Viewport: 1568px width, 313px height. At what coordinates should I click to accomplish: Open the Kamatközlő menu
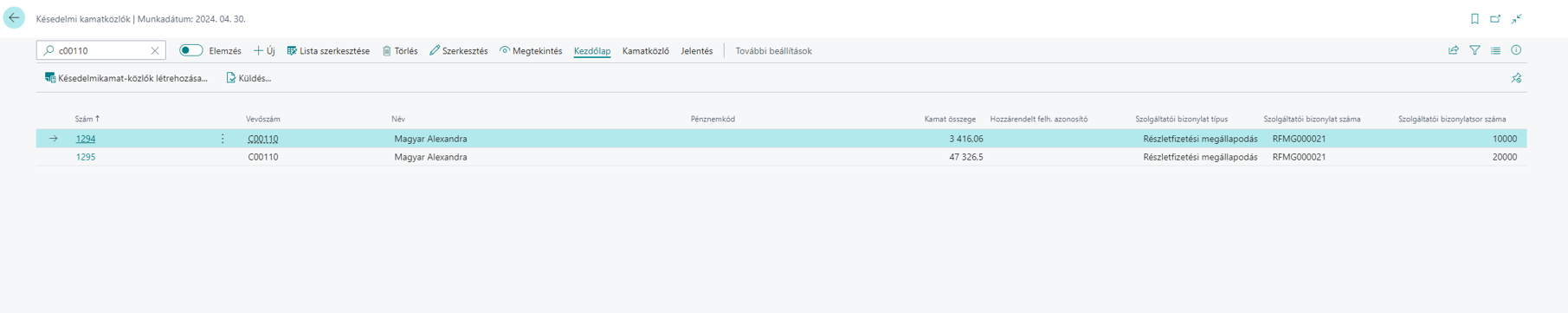(x=646, y=51)
